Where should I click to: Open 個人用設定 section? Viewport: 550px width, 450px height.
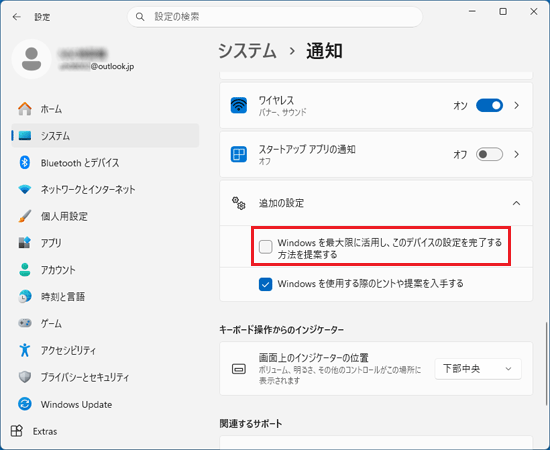[105, 216]
